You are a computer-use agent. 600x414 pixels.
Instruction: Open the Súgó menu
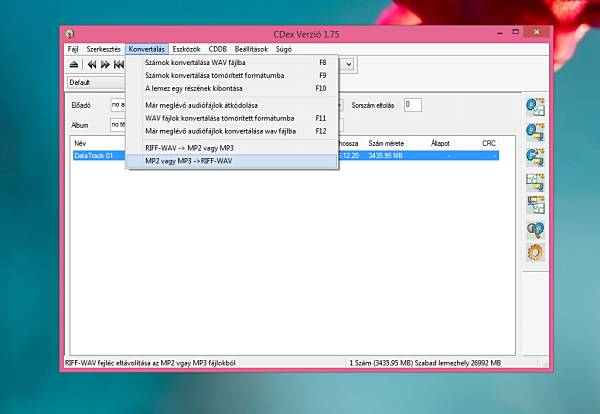pos(284,49)
